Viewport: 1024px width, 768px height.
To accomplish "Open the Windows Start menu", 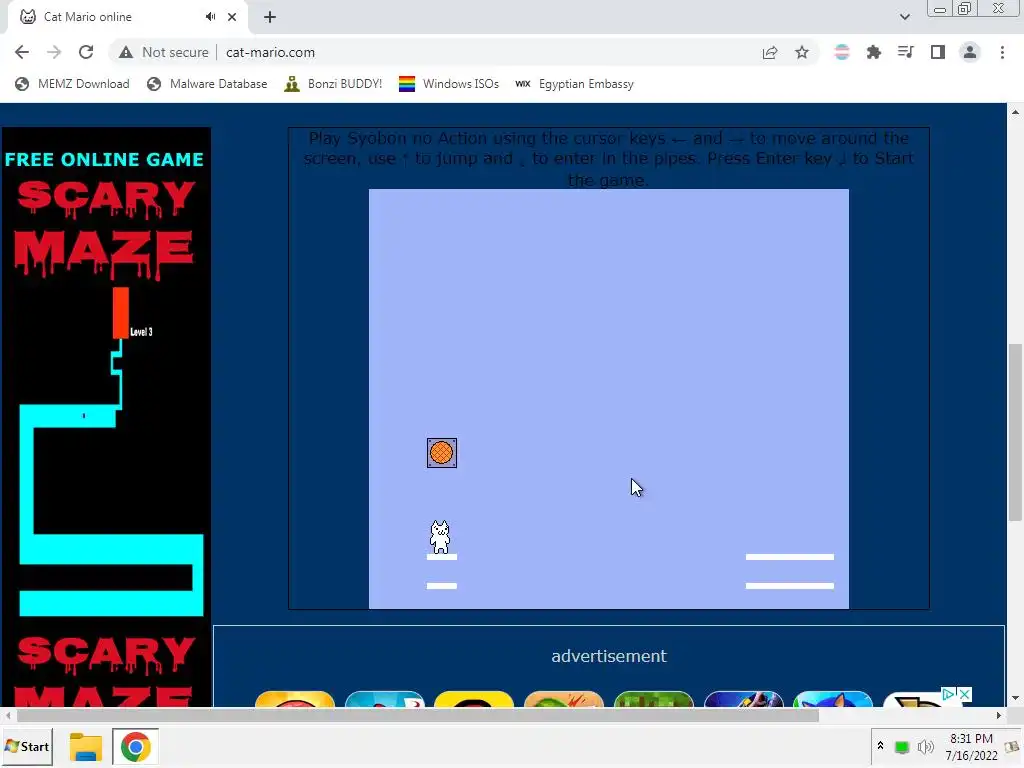I will (27, 746).
